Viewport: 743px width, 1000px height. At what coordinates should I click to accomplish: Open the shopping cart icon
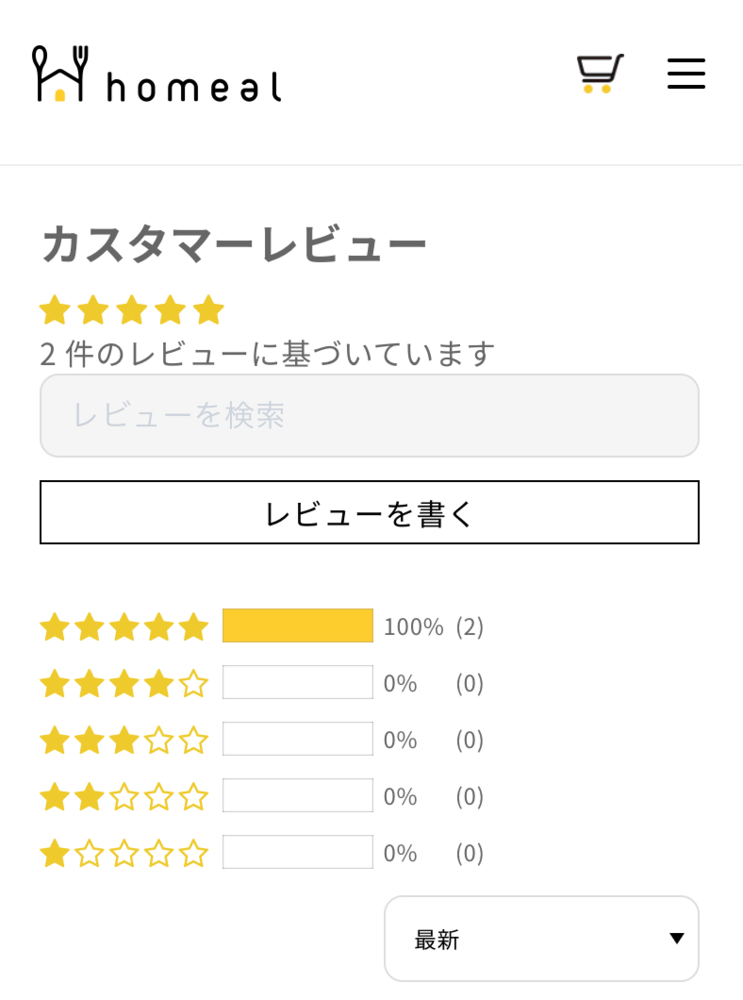[x=600, y=73]
